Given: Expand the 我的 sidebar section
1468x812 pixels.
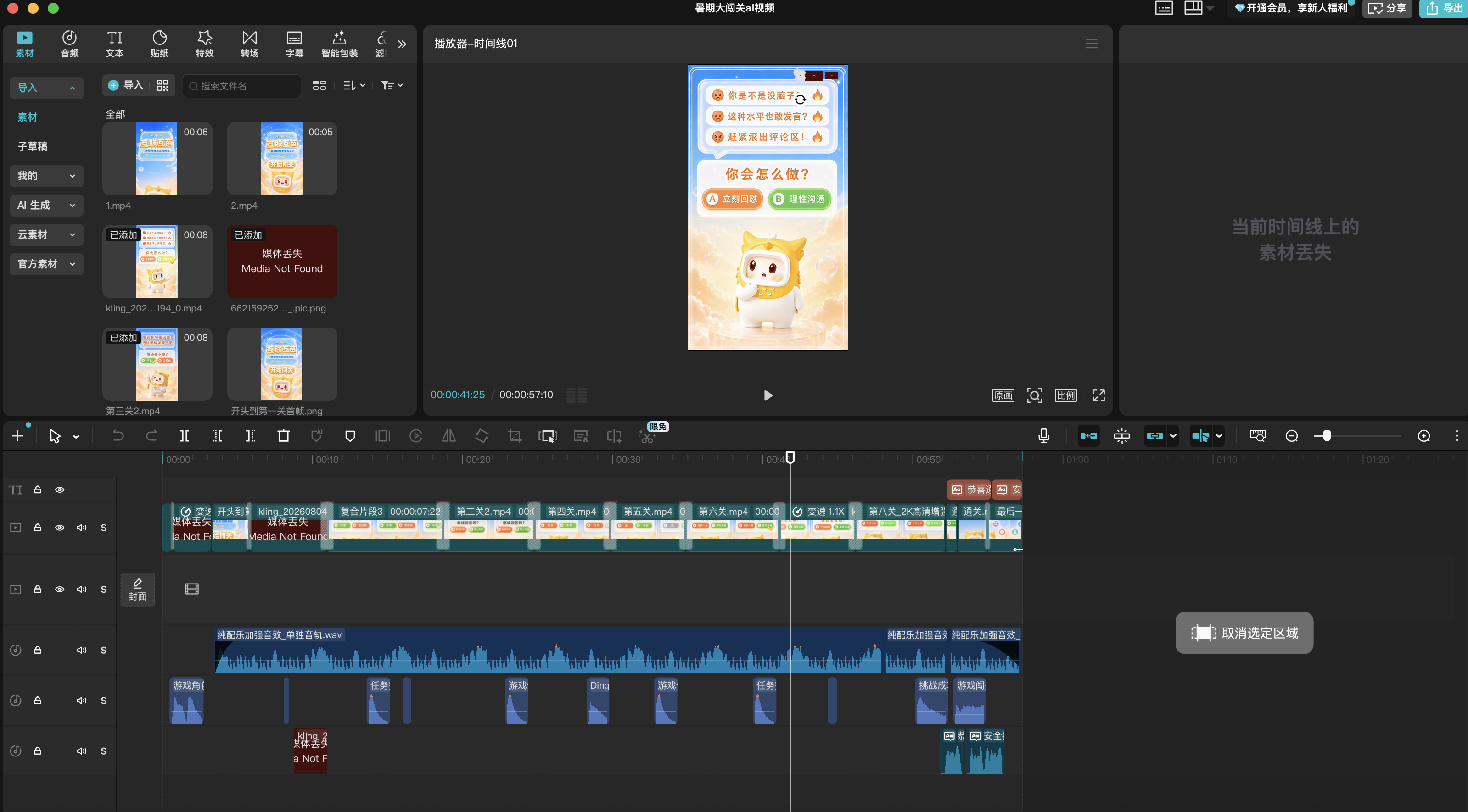Looking at the screenshot, I should pyautogui.click(x=47, y=176).
